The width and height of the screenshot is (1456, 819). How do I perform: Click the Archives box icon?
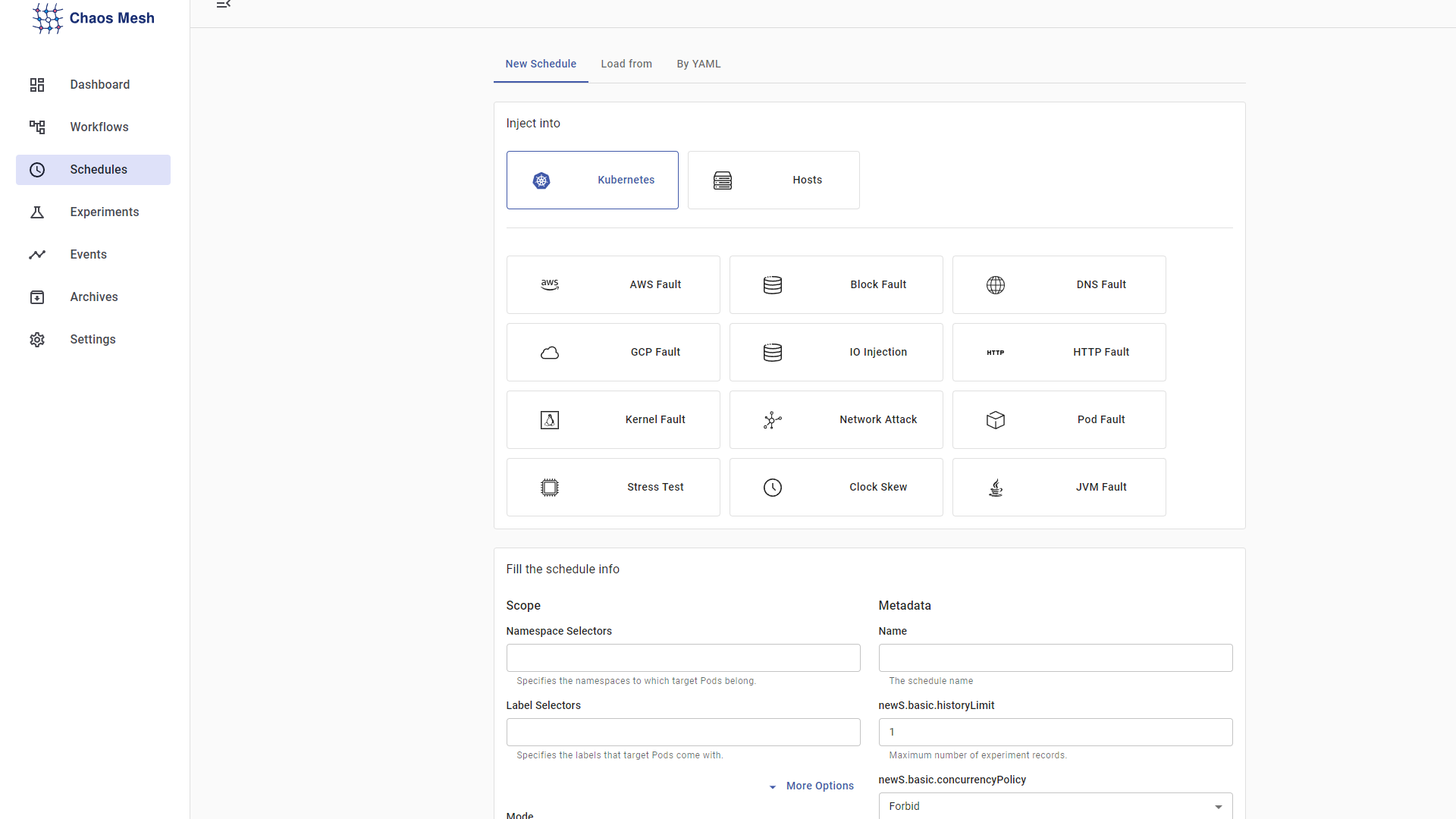coord(37,297)
